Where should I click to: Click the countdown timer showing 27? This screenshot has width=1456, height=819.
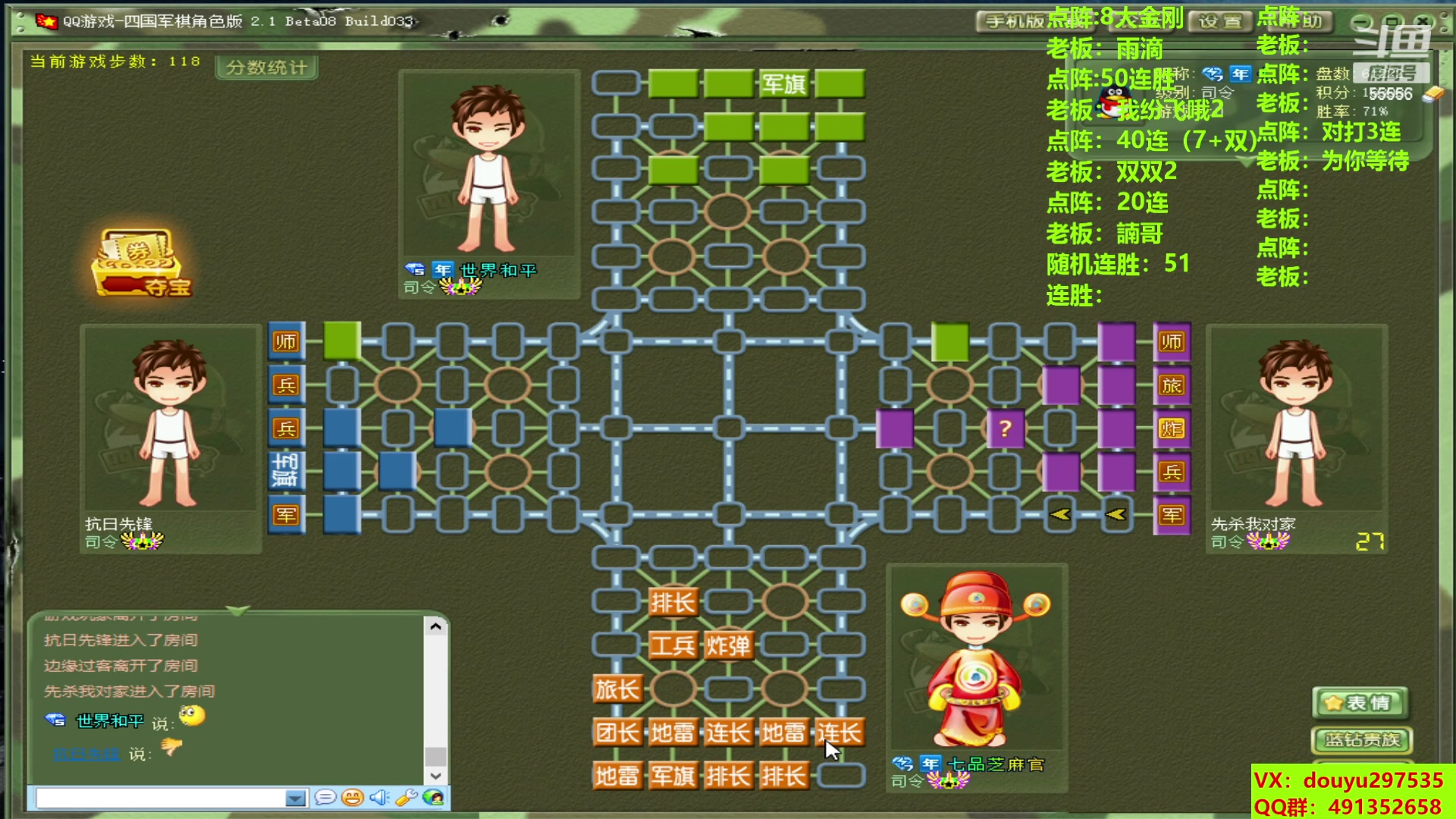coord(1370,541)
